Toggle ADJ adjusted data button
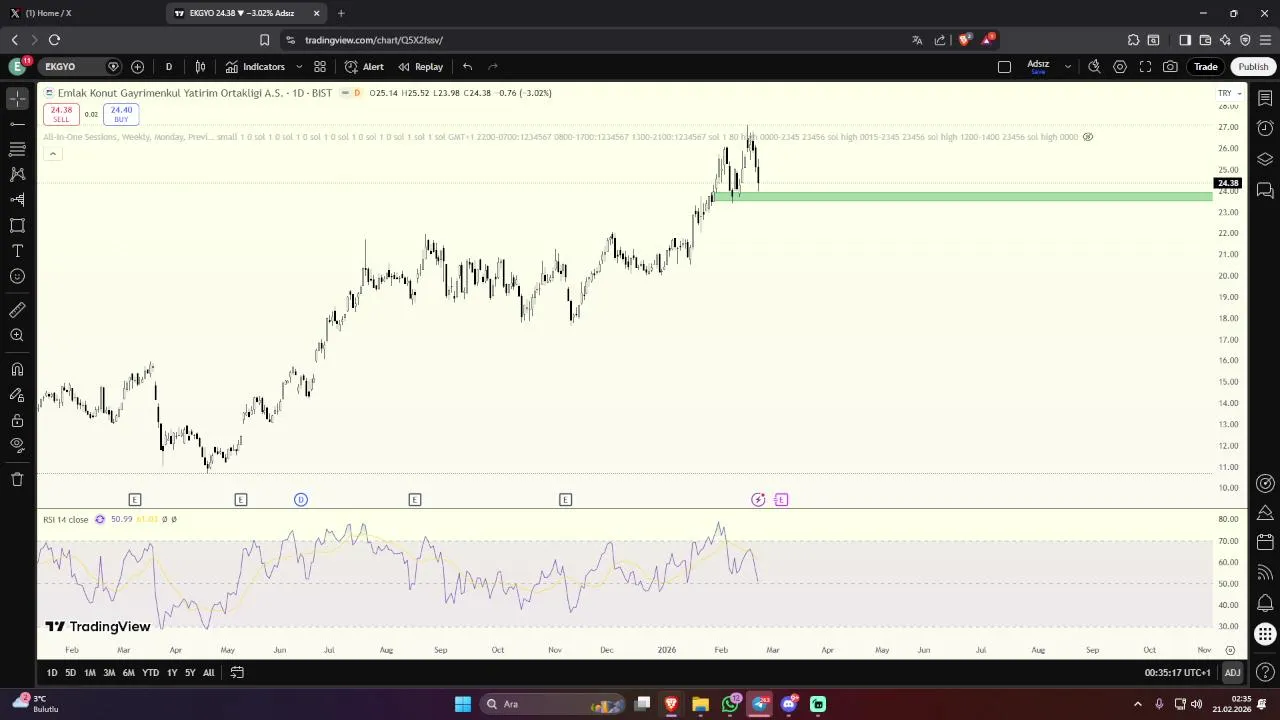Screen dimensions: 1280x720 [1232, 673]
